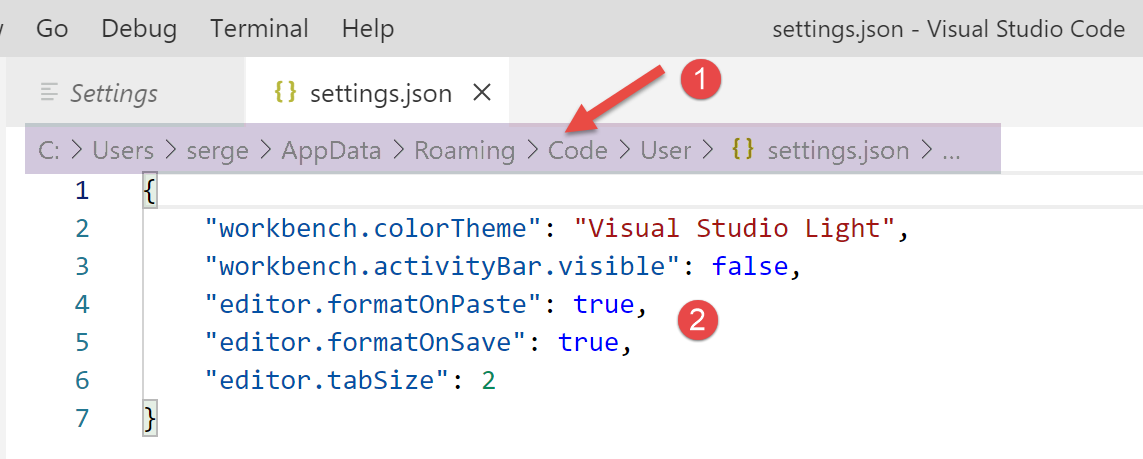Image resolution: width=1143 pixels, height=459 pixels.
Task: Expand the Roaming breadcrumb folder
Action: [464, 151]
